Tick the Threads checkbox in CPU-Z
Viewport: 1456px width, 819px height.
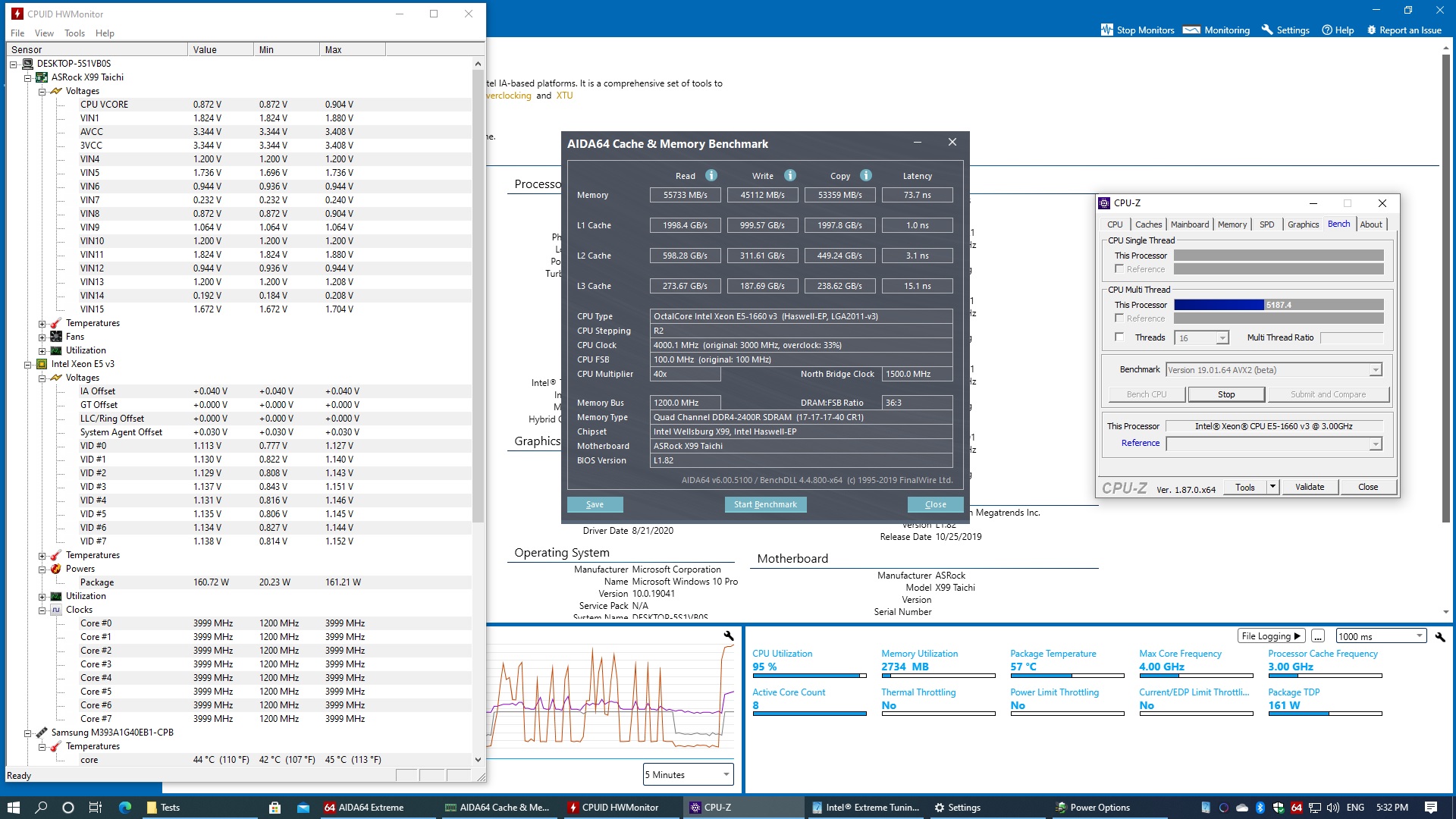(1119, 337)
